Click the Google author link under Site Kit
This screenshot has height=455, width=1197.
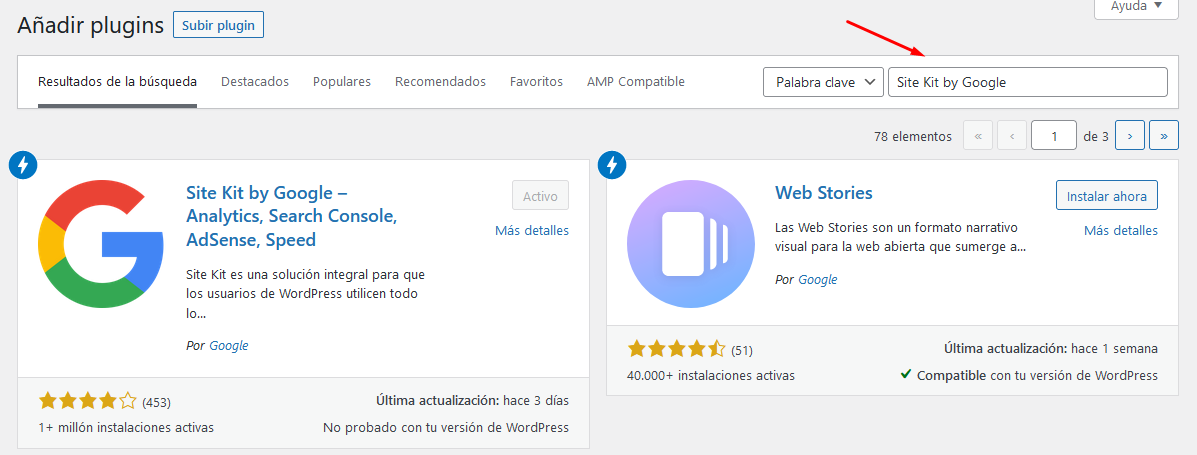[x=229, y=346]
